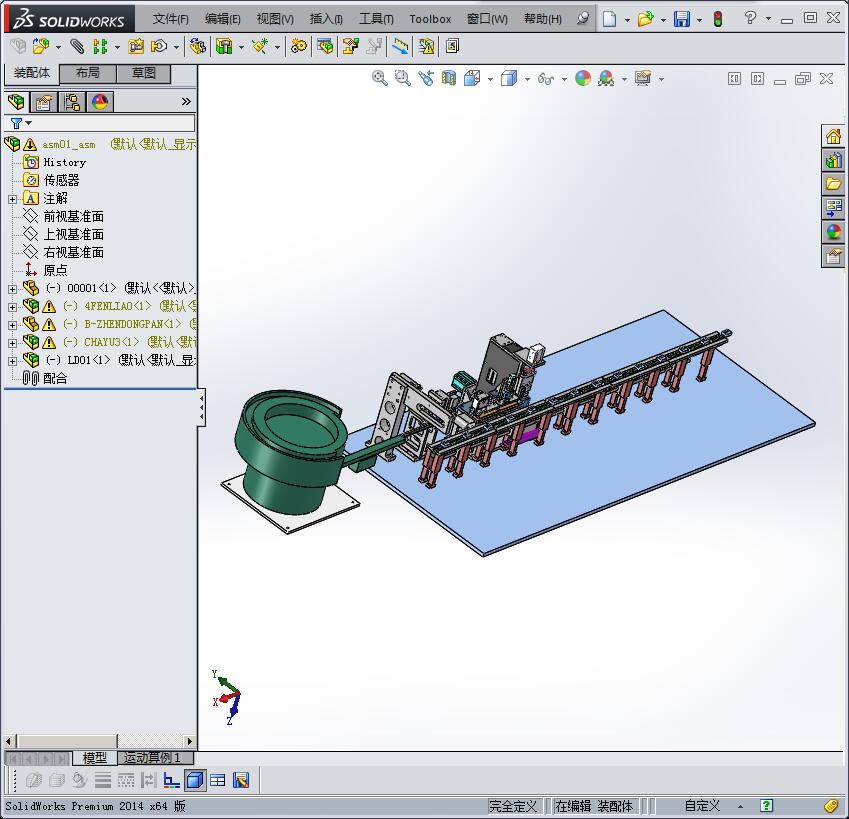Screen dimensions: 849x819
Task: Expand the 4FENLIAO<1> component node
Action: (12, 307)
